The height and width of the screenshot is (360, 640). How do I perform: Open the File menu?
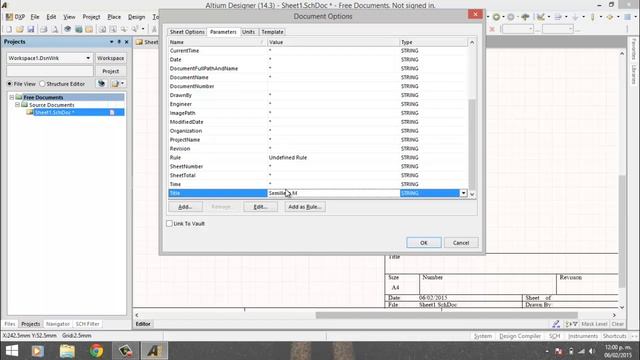35,17
